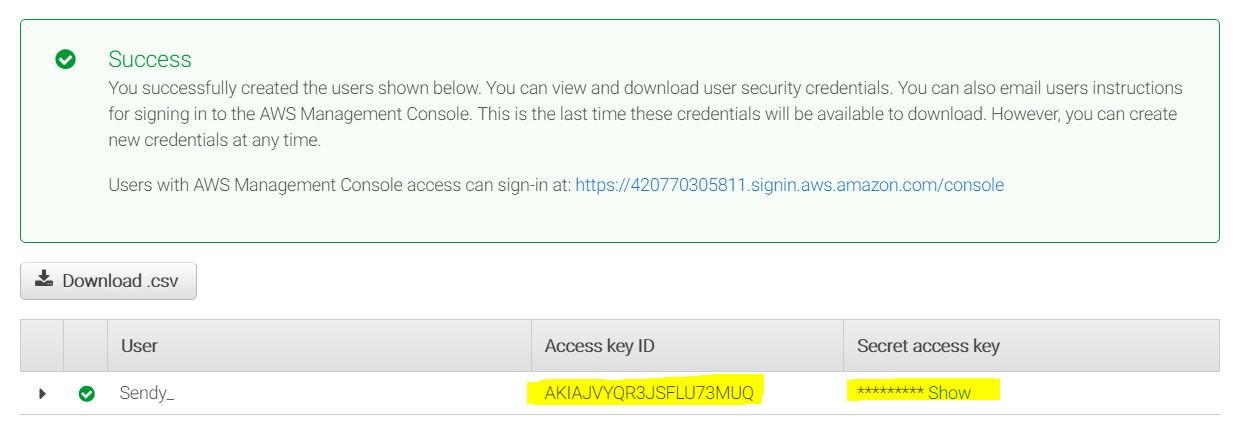
Task: Click the empty header cell above status check
Action: tap(86, 346)
